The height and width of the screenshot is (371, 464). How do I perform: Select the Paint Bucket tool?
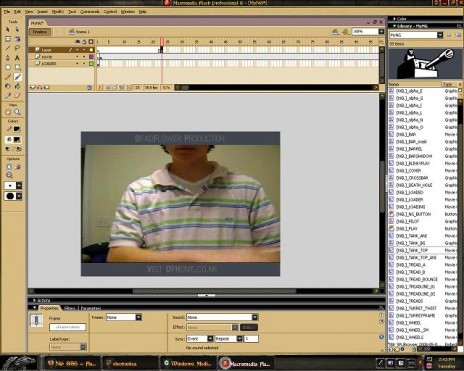[x=17, y=86]
